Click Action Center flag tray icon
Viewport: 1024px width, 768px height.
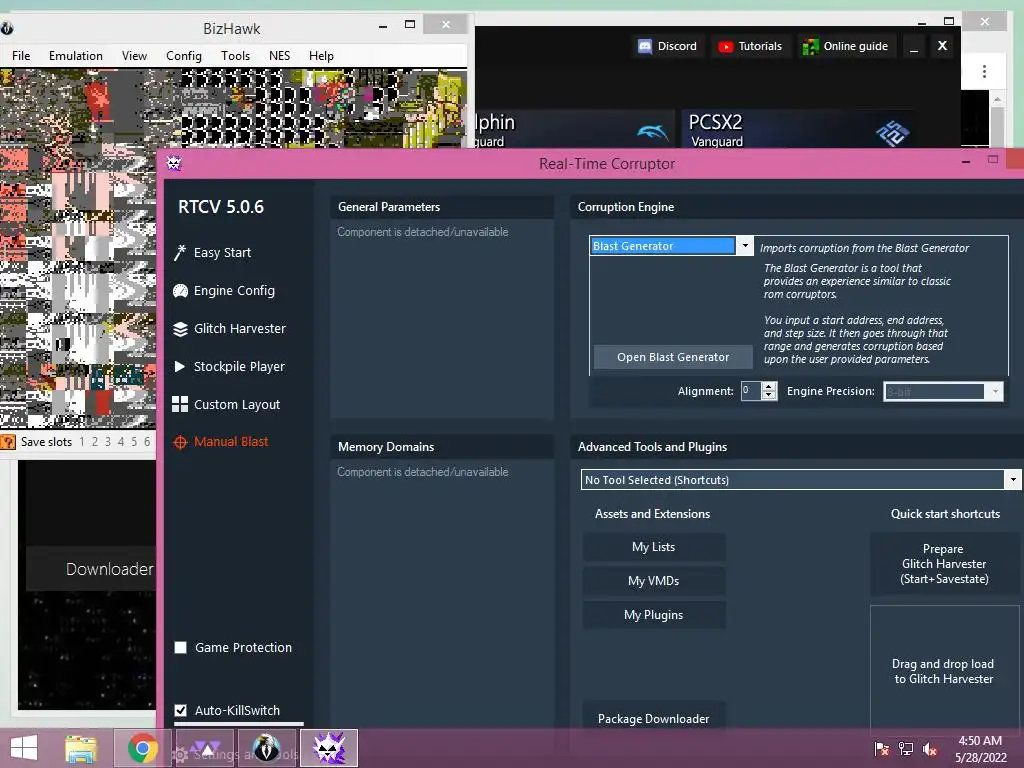click(882, 749)
